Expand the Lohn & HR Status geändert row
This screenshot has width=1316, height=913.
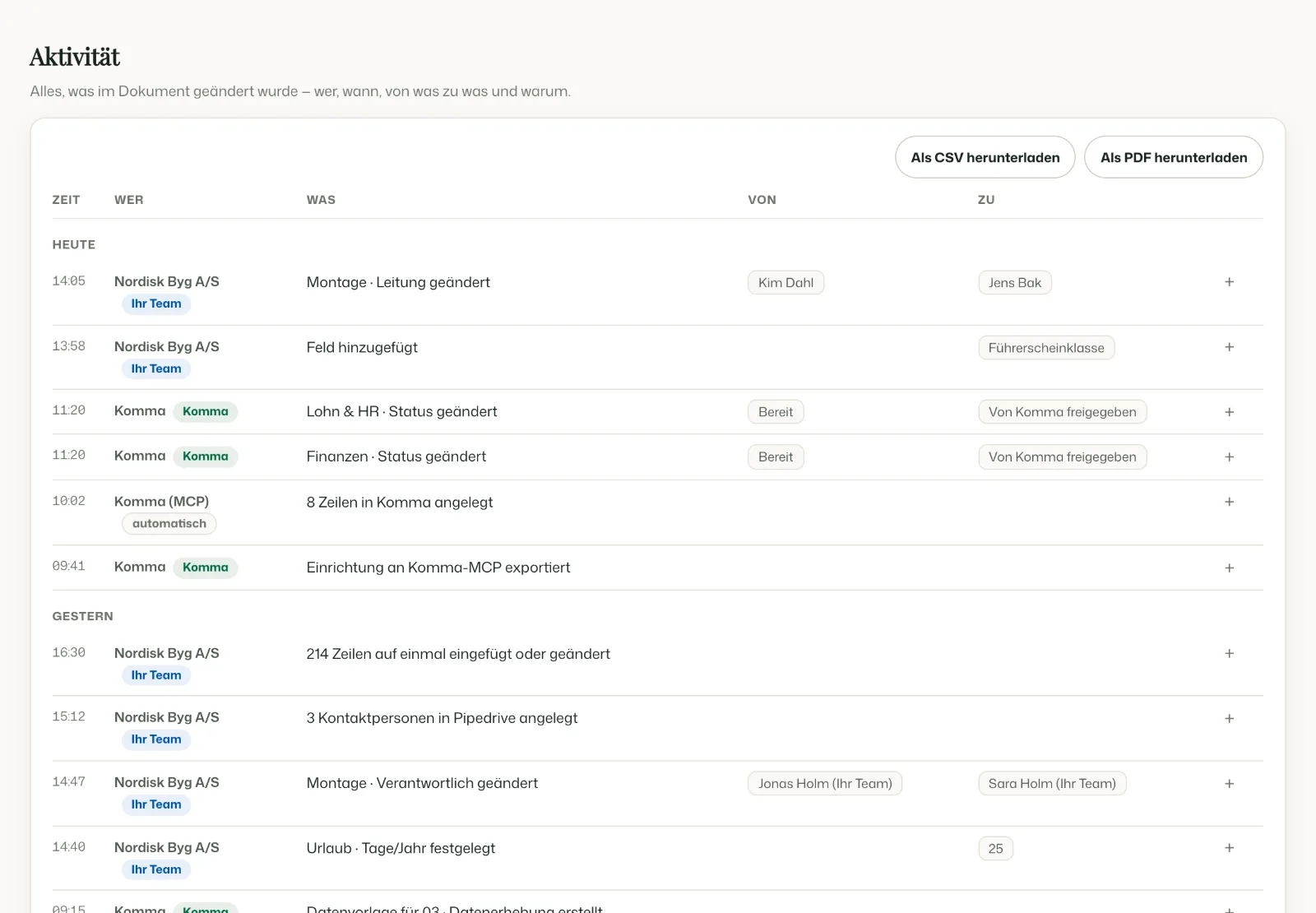point(1229,412)
